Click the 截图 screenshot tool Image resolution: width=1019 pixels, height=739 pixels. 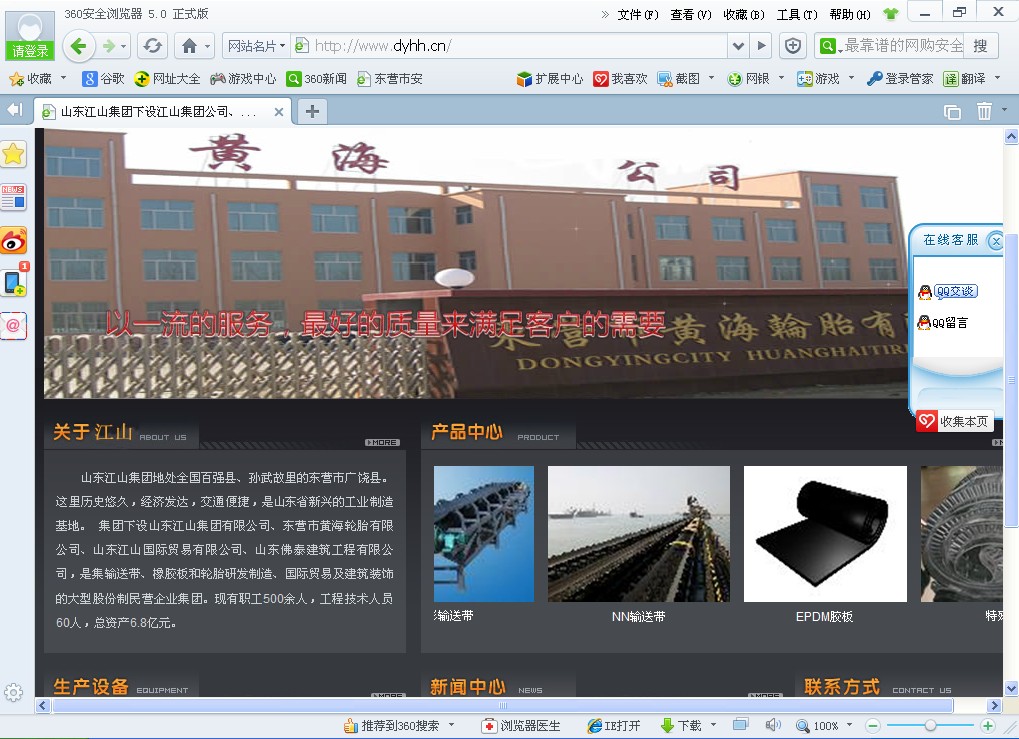678,79
